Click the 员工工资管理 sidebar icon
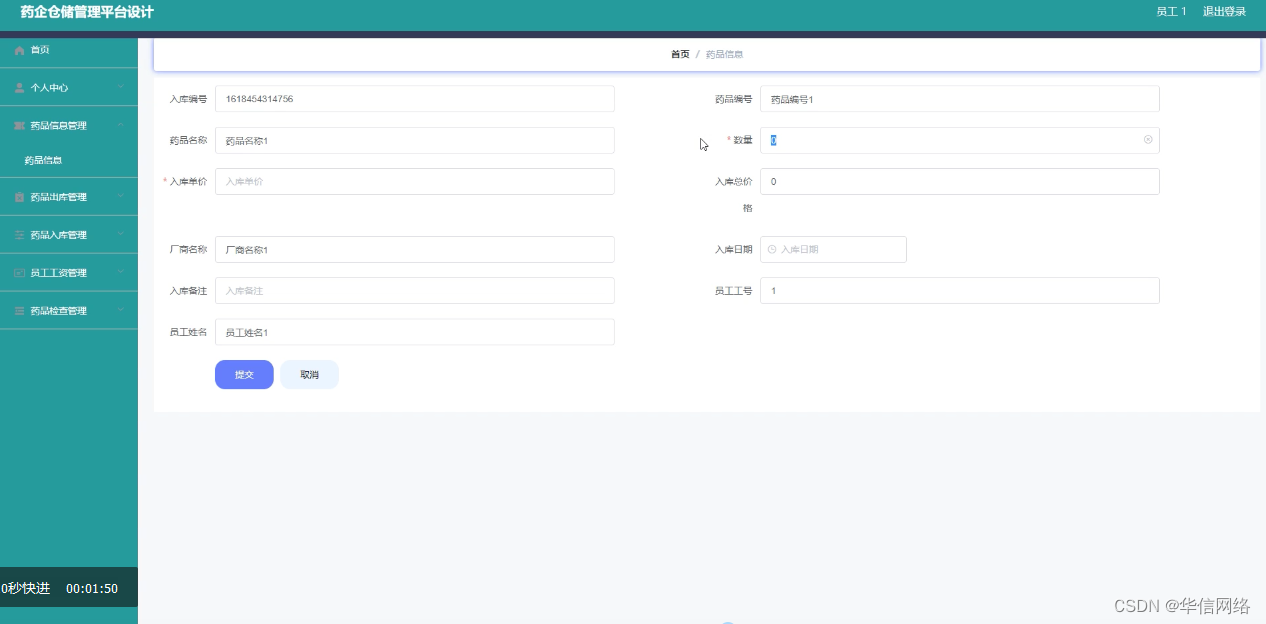The width and height of the screenshot is (1266, 624). tap(18, 272)
